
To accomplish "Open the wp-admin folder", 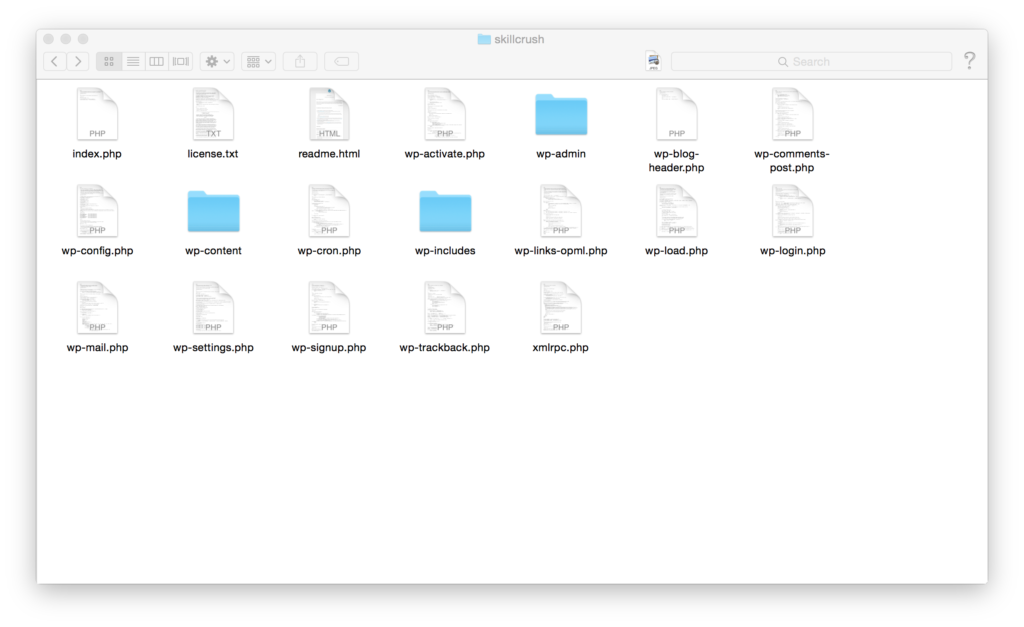I will coord(560,113).
